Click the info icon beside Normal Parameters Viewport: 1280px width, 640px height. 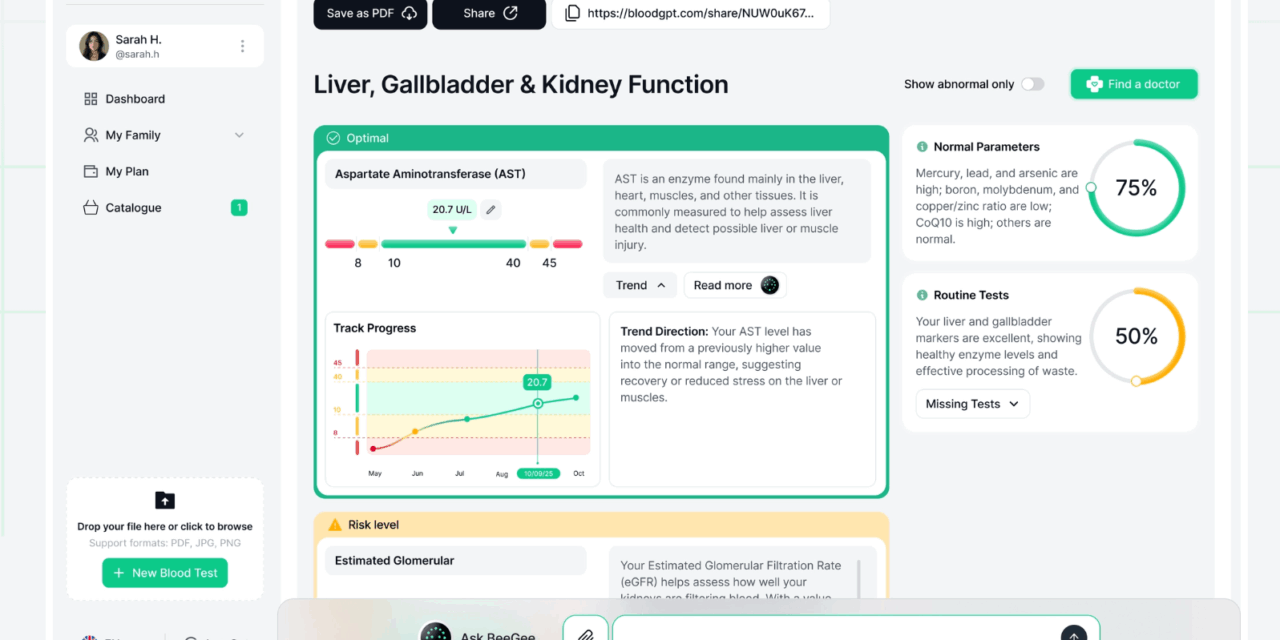pyautogui.click(x=921, y=146)
